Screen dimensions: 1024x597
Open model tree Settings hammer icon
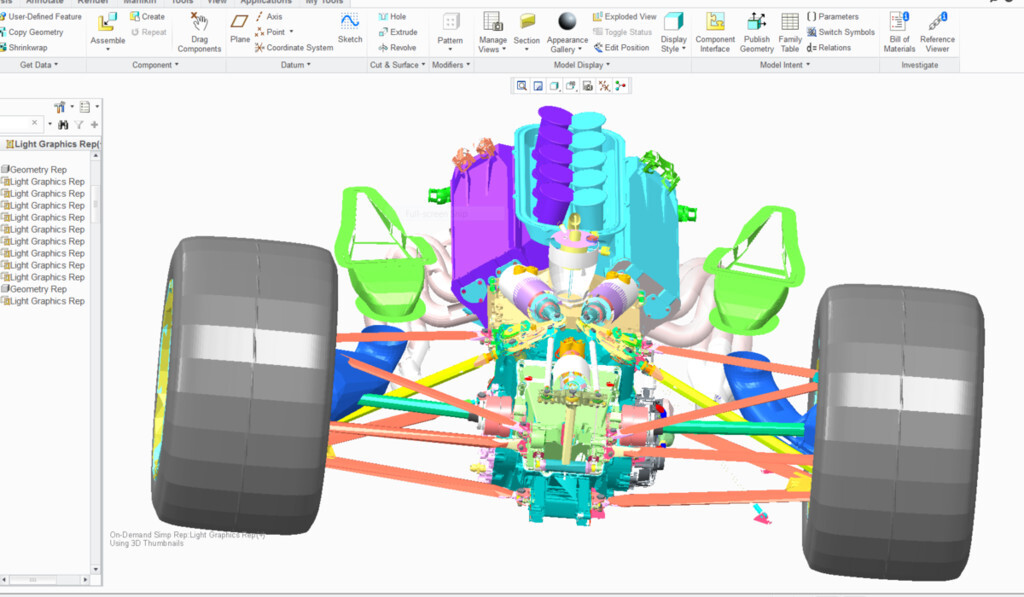(59, 106)
